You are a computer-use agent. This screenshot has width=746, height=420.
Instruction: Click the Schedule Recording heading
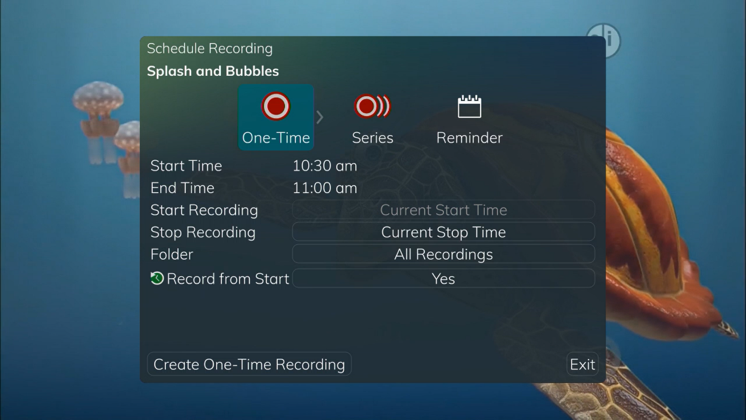210,49
